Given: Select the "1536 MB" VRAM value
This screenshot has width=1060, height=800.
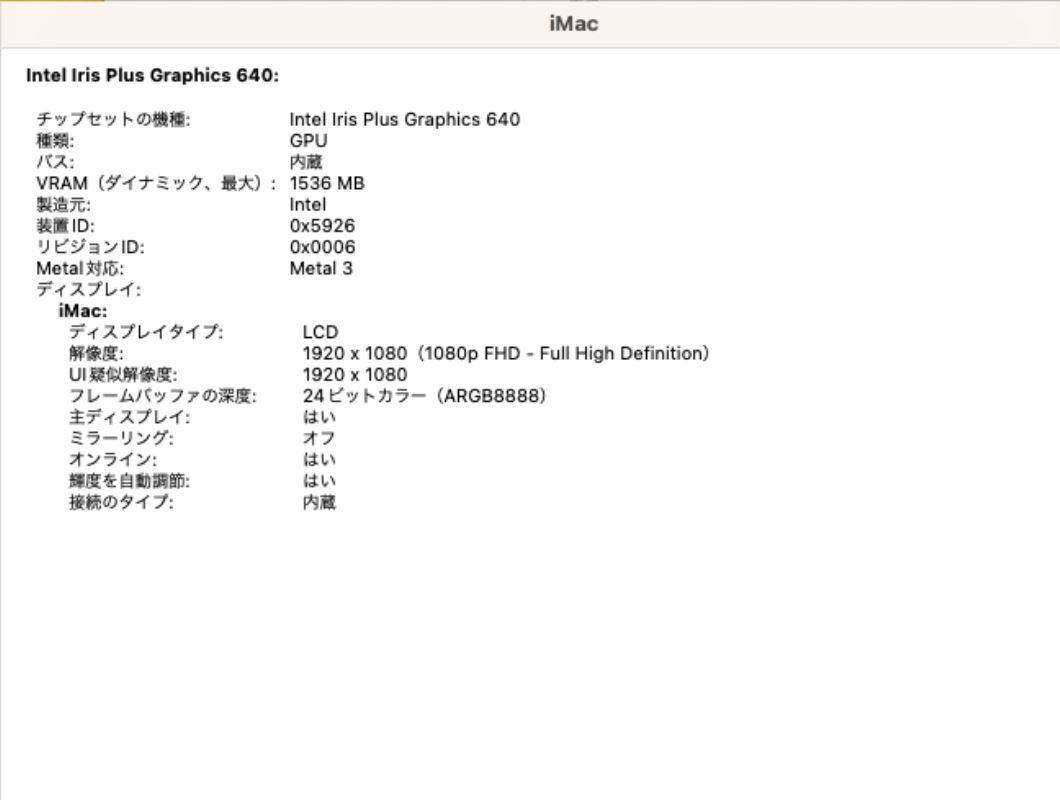Looking at the screenshot, I should coord(327,183).
